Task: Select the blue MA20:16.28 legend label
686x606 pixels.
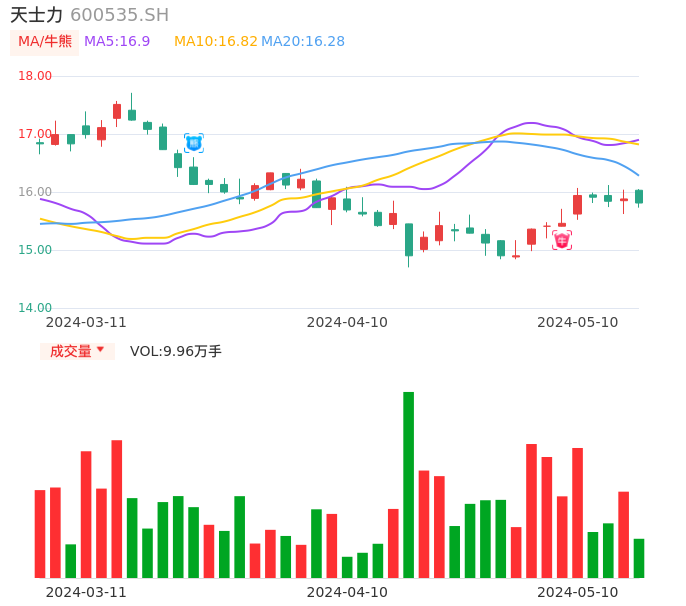Action: point(303,42)
